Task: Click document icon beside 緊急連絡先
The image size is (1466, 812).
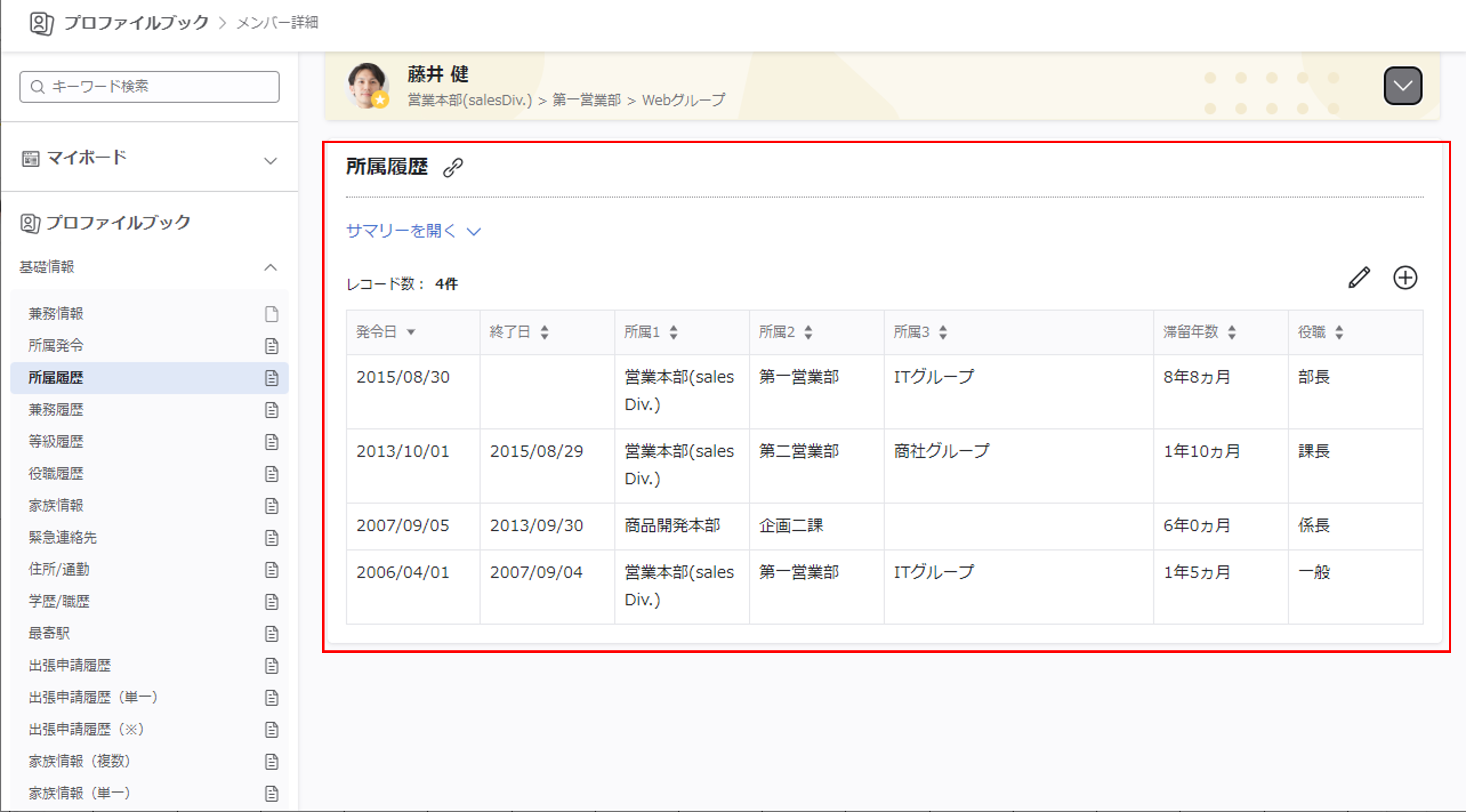Action: click(x=272, y=538)
